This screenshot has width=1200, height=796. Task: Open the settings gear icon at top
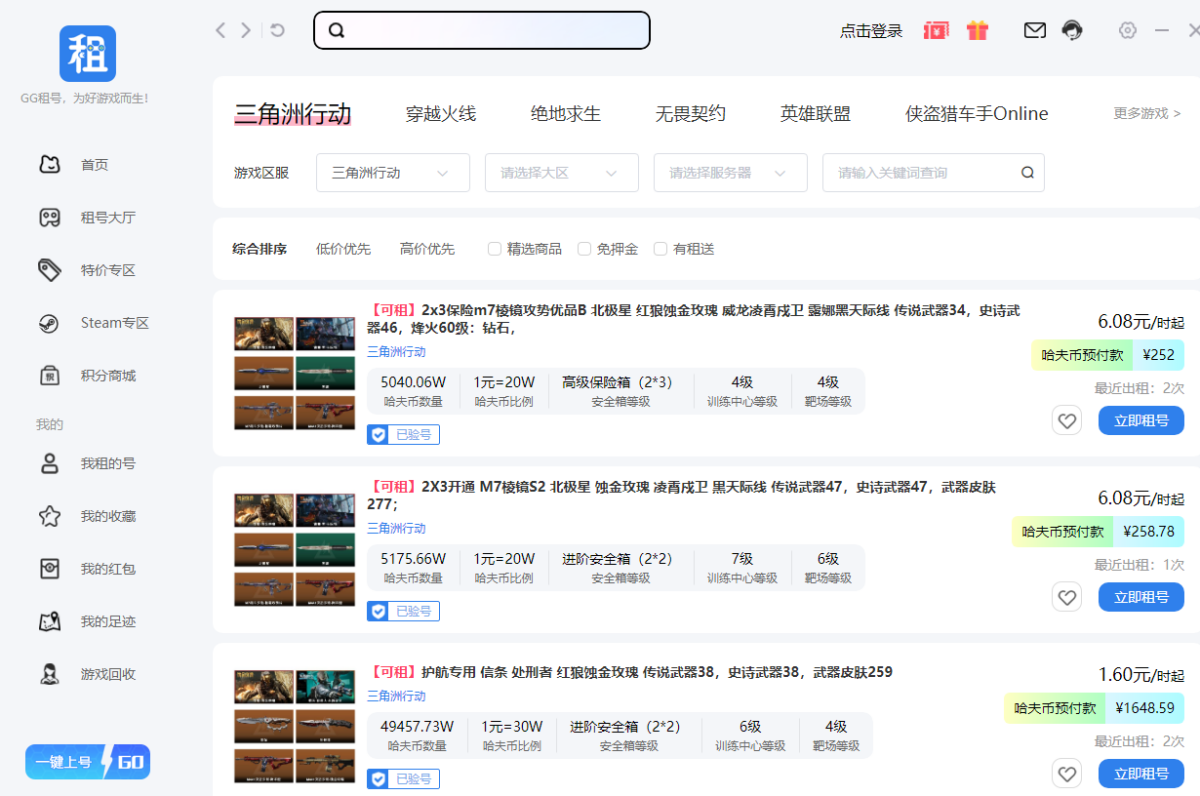[1128, 30]
